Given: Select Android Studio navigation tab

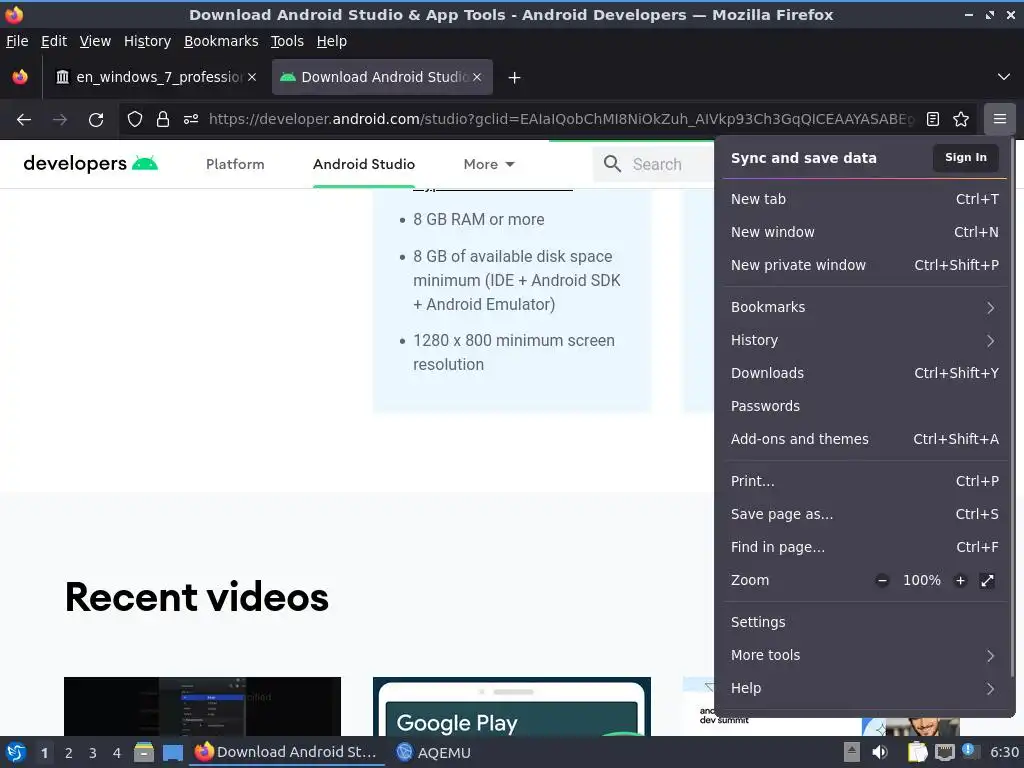Looking at the screenshot, I should pyautogui.click(x=364, y=164).
